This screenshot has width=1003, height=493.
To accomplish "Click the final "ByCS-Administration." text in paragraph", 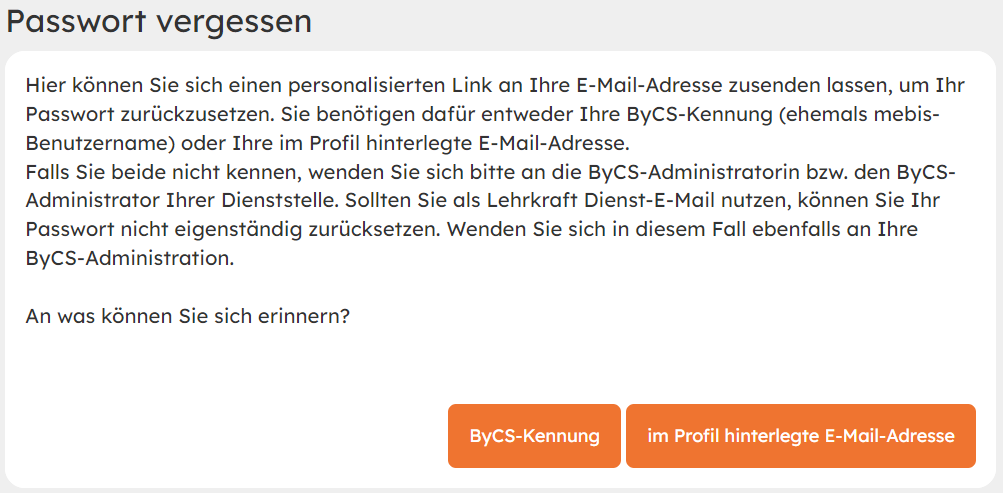I will [129, 258].
